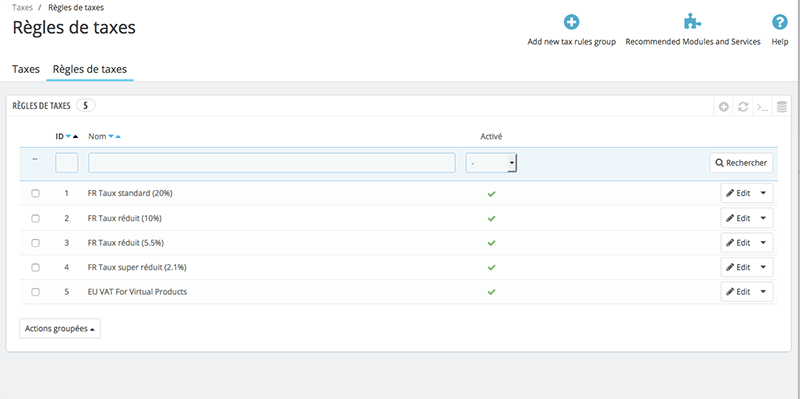
Task: Sort ID column ascending with black arrow
Action: 76,136
